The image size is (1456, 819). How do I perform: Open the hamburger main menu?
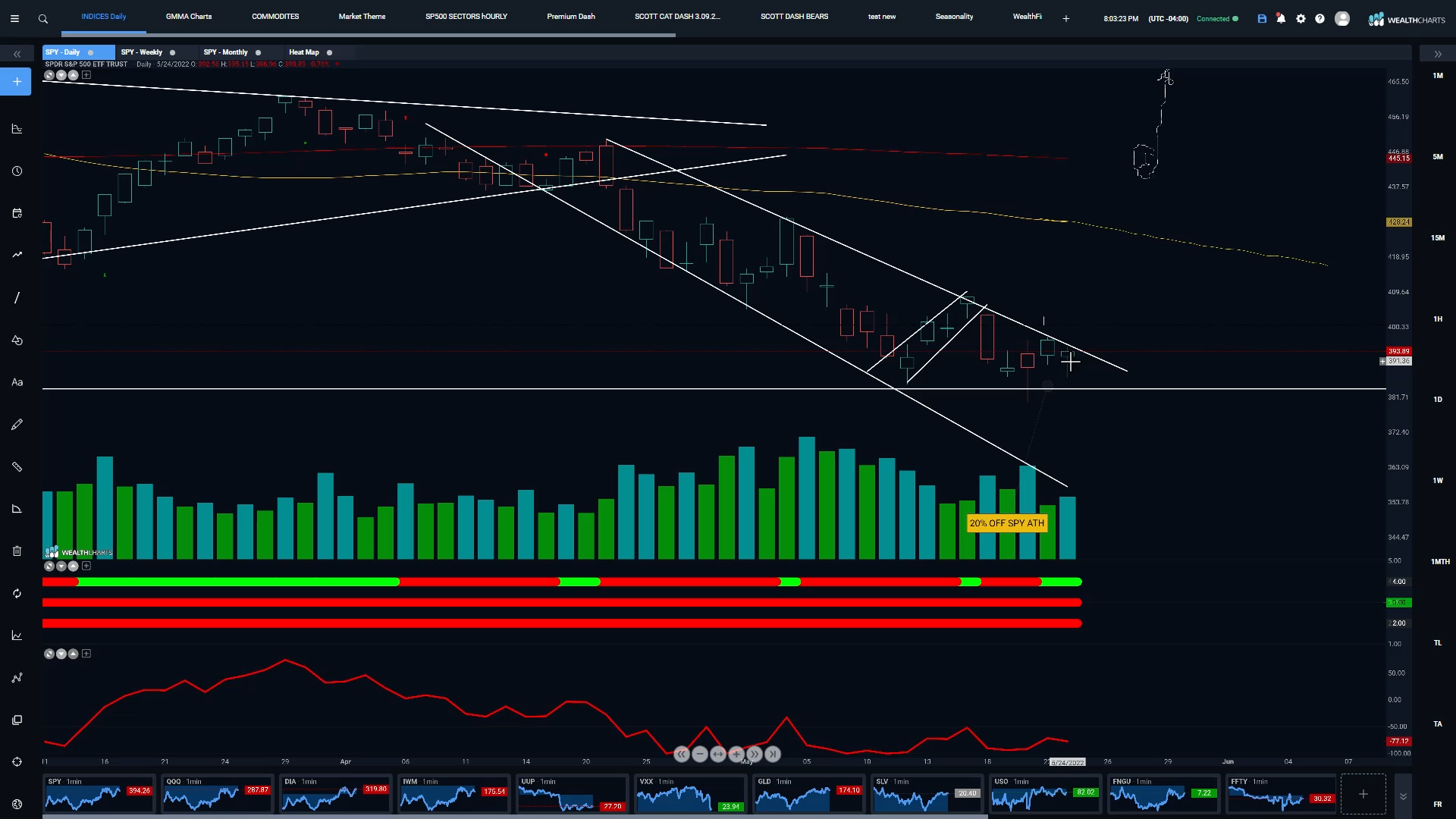click(x=14, y=18)
